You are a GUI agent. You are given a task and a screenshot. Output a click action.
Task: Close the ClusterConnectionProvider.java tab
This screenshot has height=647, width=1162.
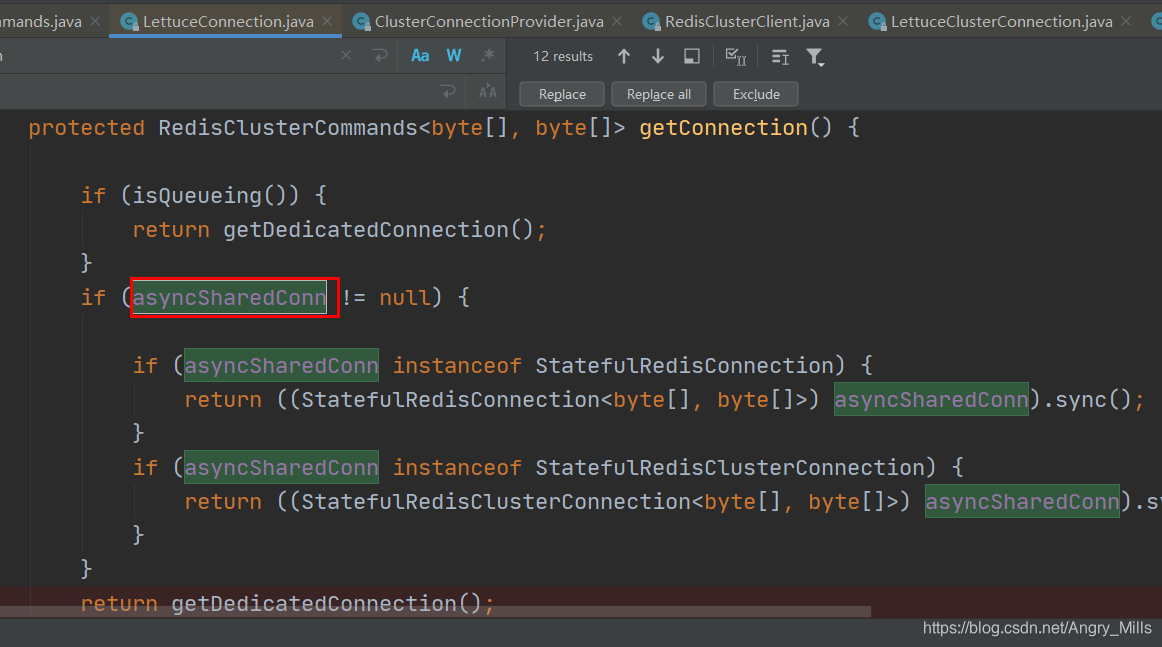pos(617,21)
